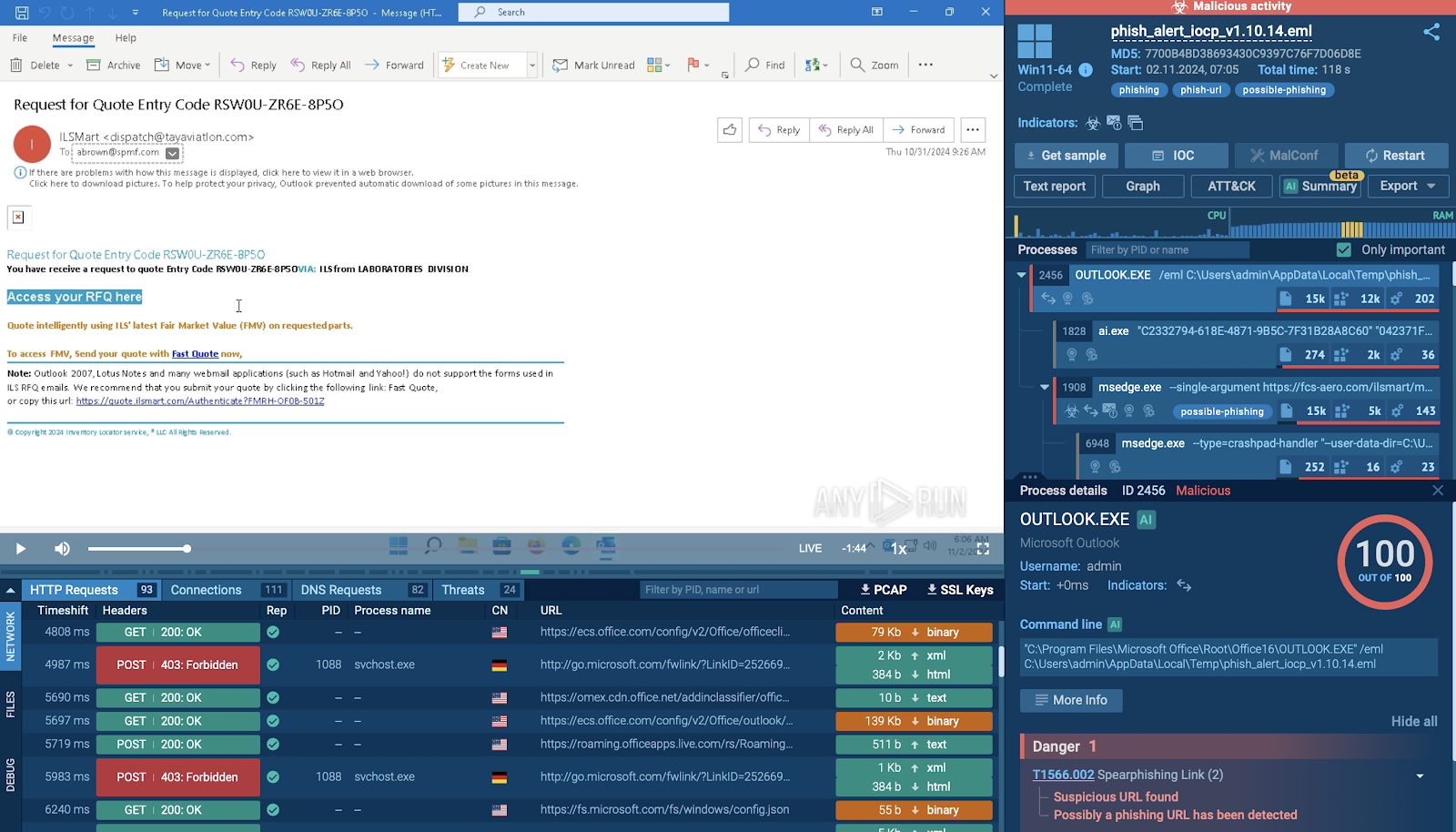This screenshot has height=832, width=1456.
Task: Expand the Spearphishing Link chevron
Action: [x=1420, y=776]
